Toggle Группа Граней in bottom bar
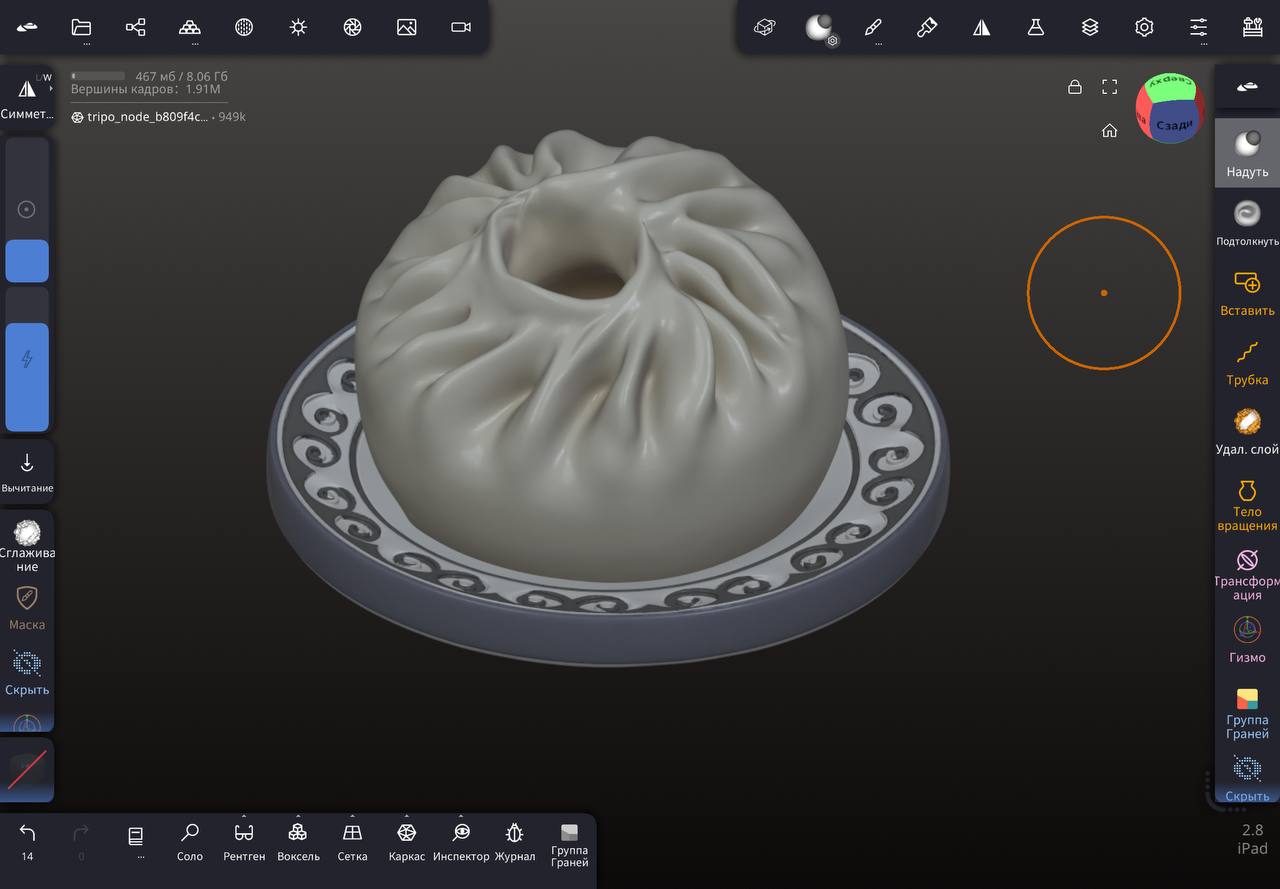 569,846
